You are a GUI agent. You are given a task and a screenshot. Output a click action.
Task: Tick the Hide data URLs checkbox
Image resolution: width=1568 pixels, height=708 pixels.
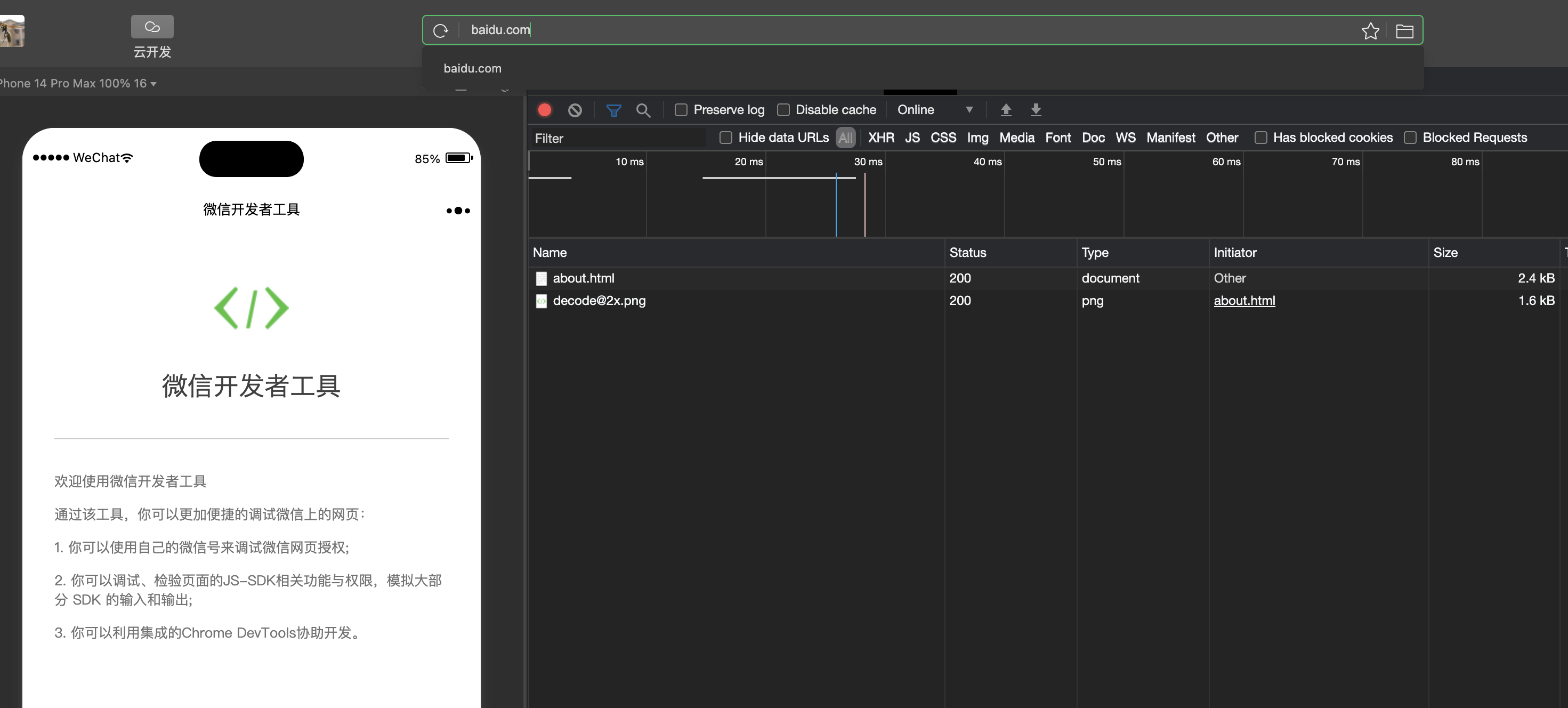coord(725,138)
